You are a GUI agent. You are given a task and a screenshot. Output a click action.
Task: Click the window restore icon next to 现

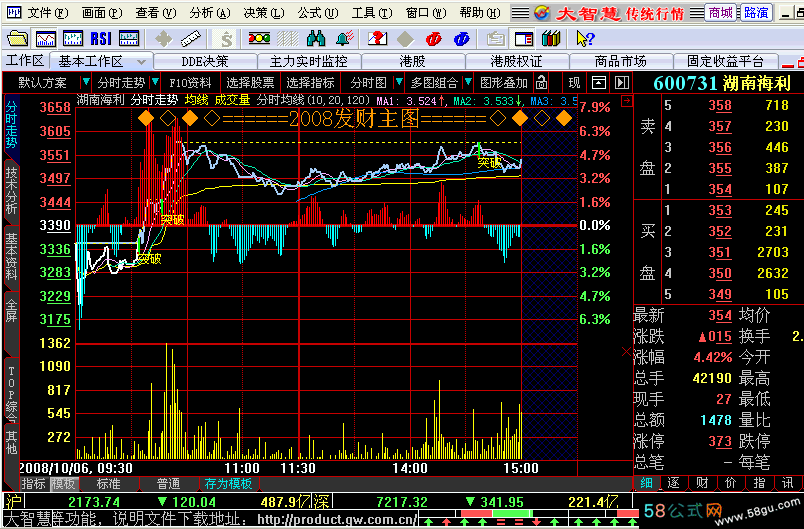coord(598,83)
